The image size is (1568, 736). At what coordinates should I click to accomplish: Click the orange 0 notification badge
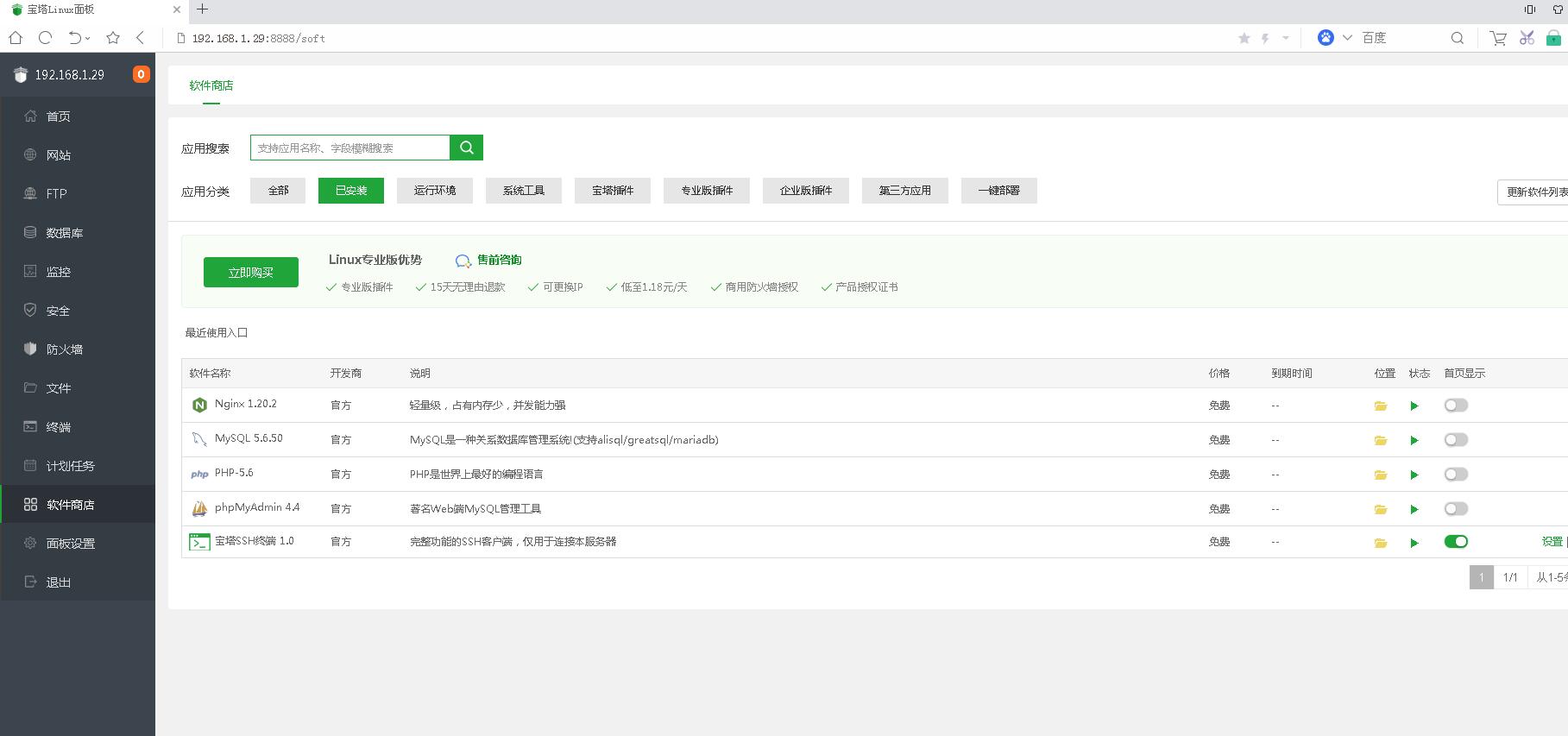click(x=141, y=74)
